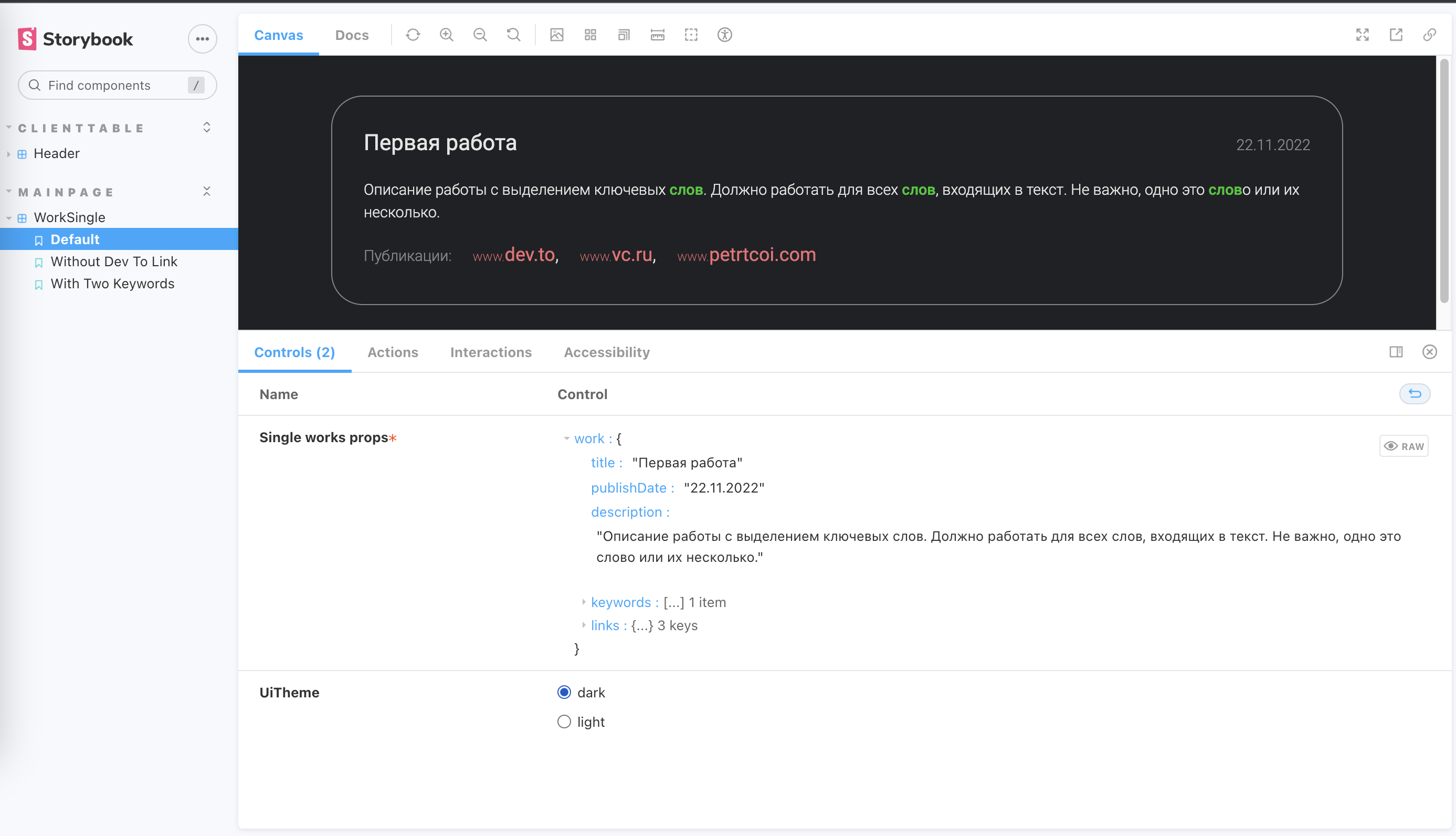Select the dark UiTheme radio
Viewport: 1456px width, 836px height.
(x=564, y=693)
